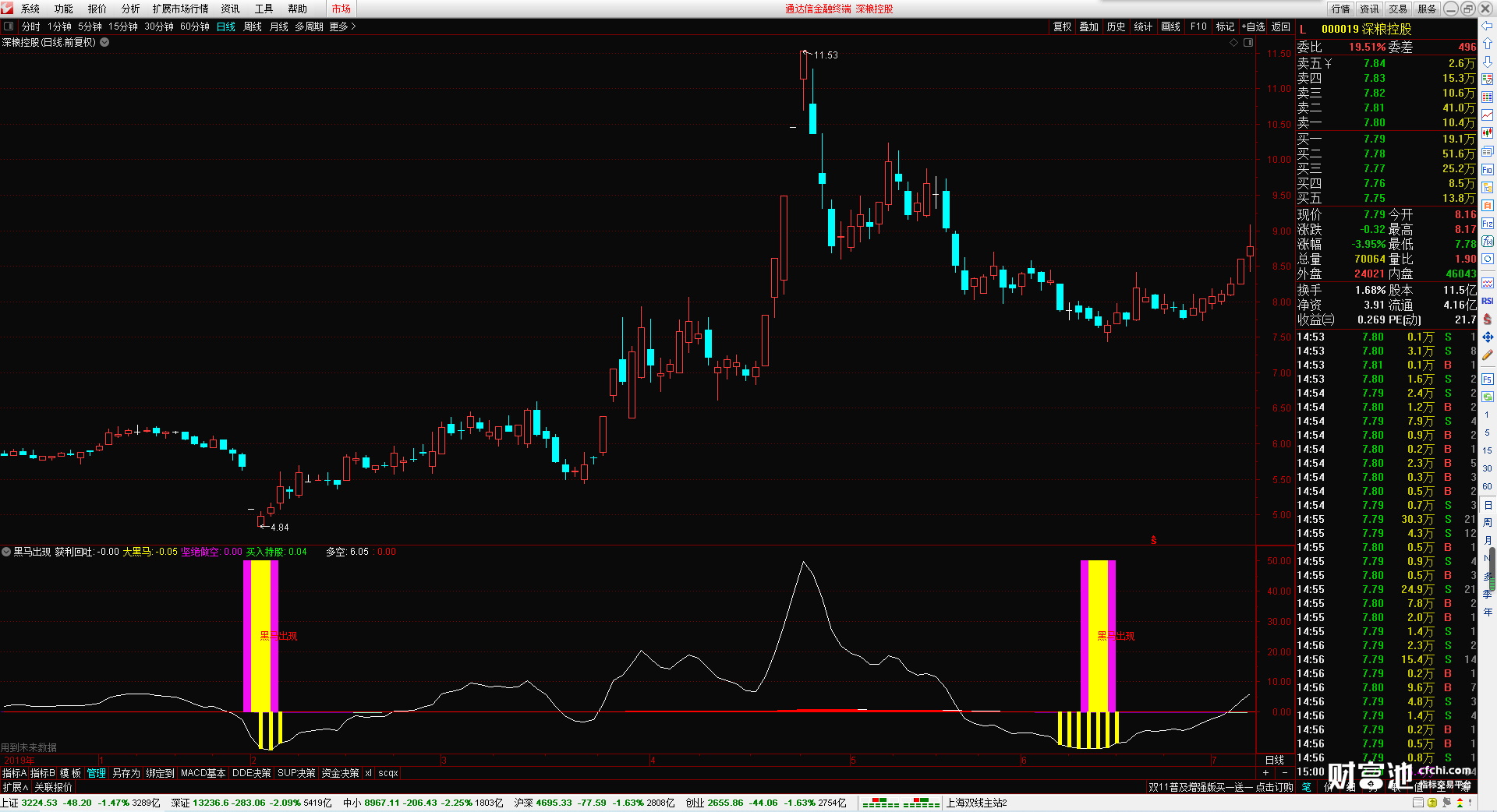
Task: Switch to the 周线 period tab
Action: (x=253, y=26)
